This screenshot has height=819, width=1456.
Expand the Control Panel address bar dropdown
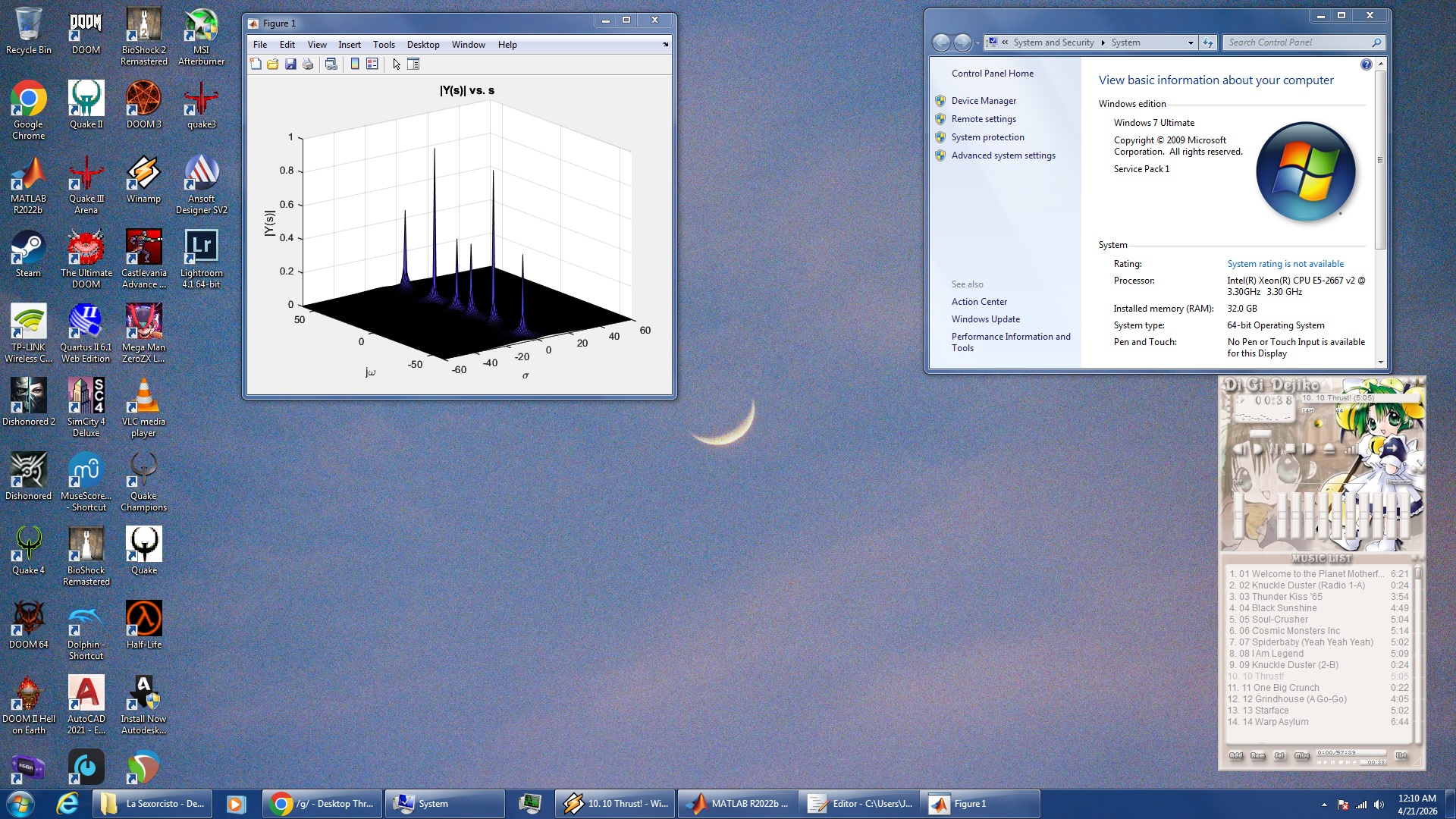1190,42
